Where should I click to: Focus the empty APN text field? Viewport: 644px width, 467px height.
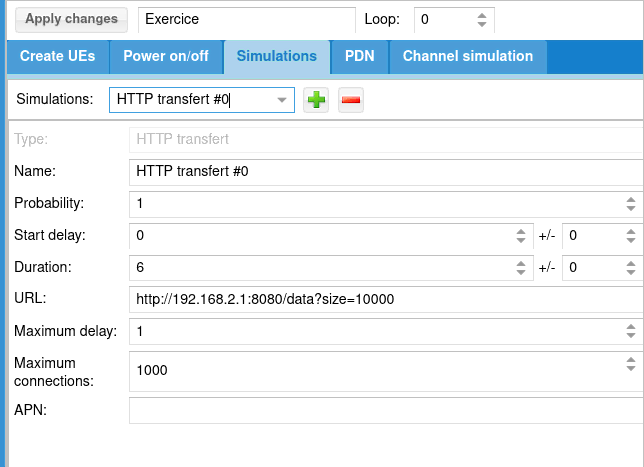(385, 410)
